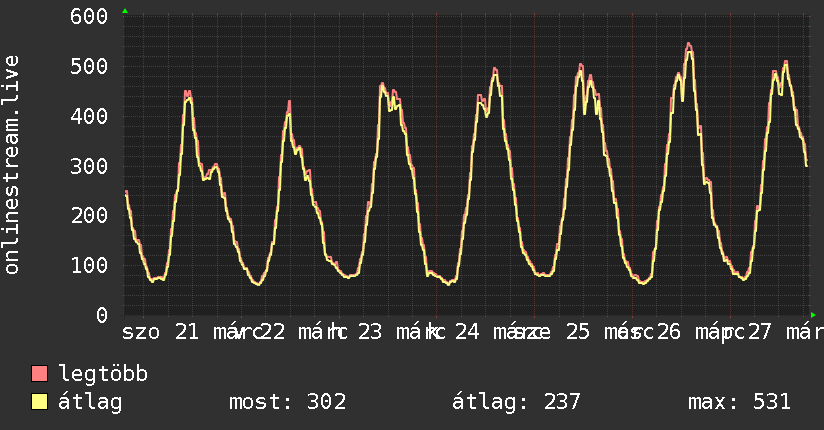The width and height of the screenshot is (824, 430).
Task: Select the legtöbb legend label
Action: click(x=103, y=373)
